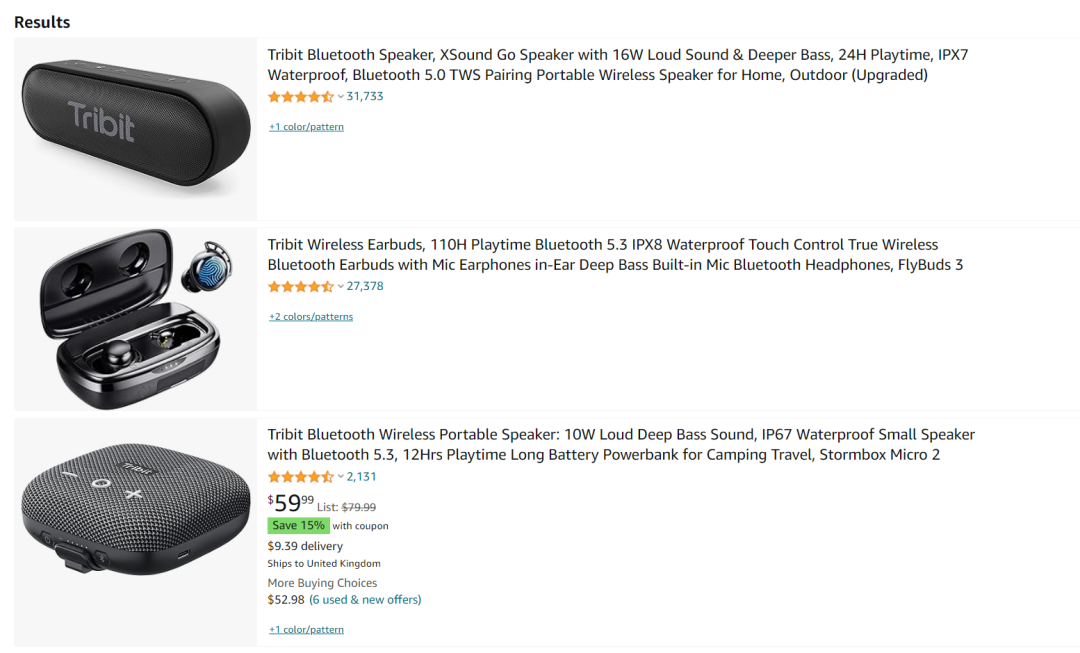This screenshot has height=653, width=1080.
Task: Expand rating breakdown chevron for FlyBuds 3
Action: 341,287
